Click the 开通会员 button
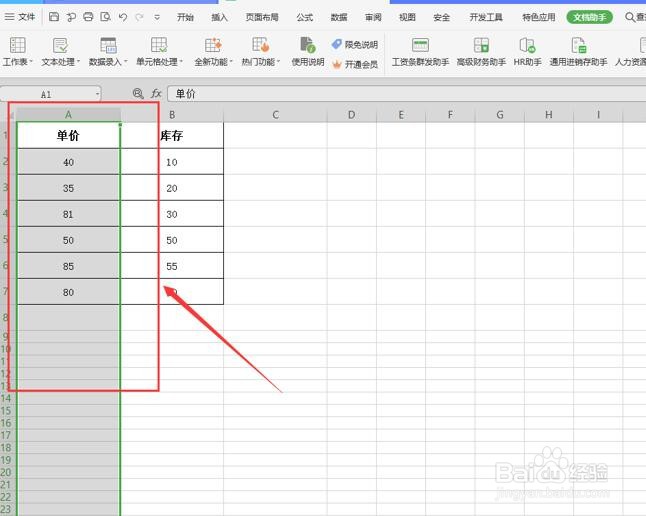This screenshot has width=646, height=516. (355, 64)
